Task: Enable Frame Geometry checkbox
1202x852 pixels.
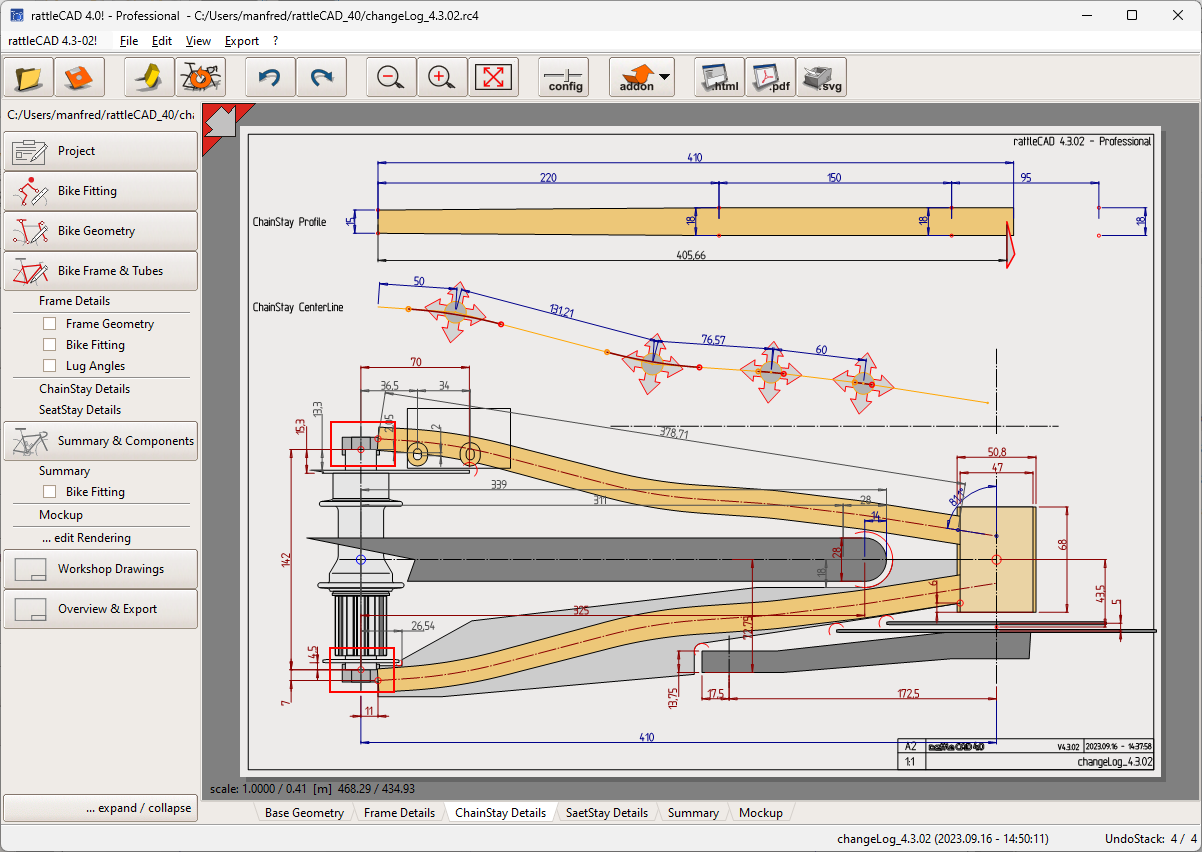Action: pyautogui.click(x=49, y=324)
